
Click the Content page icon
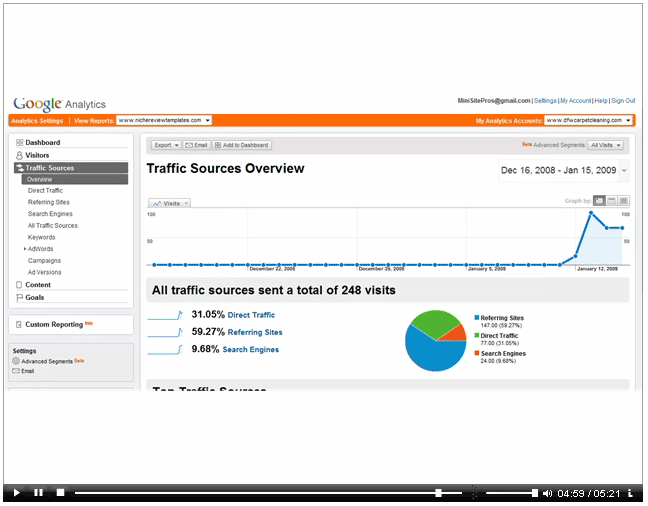19,285
